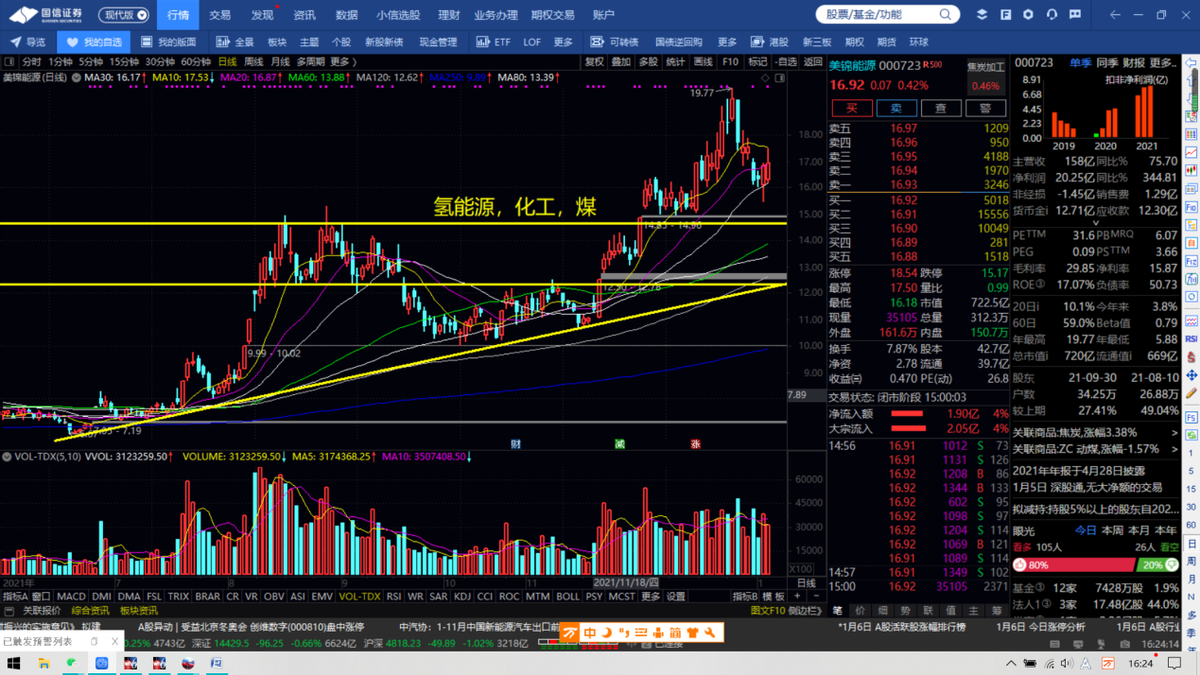Image resolution: width=1200 pixels, height=675 pixels.
Task: Expand 更多 after LOF in toolbar
Action: pyautogui.click(x=563, y=42)
